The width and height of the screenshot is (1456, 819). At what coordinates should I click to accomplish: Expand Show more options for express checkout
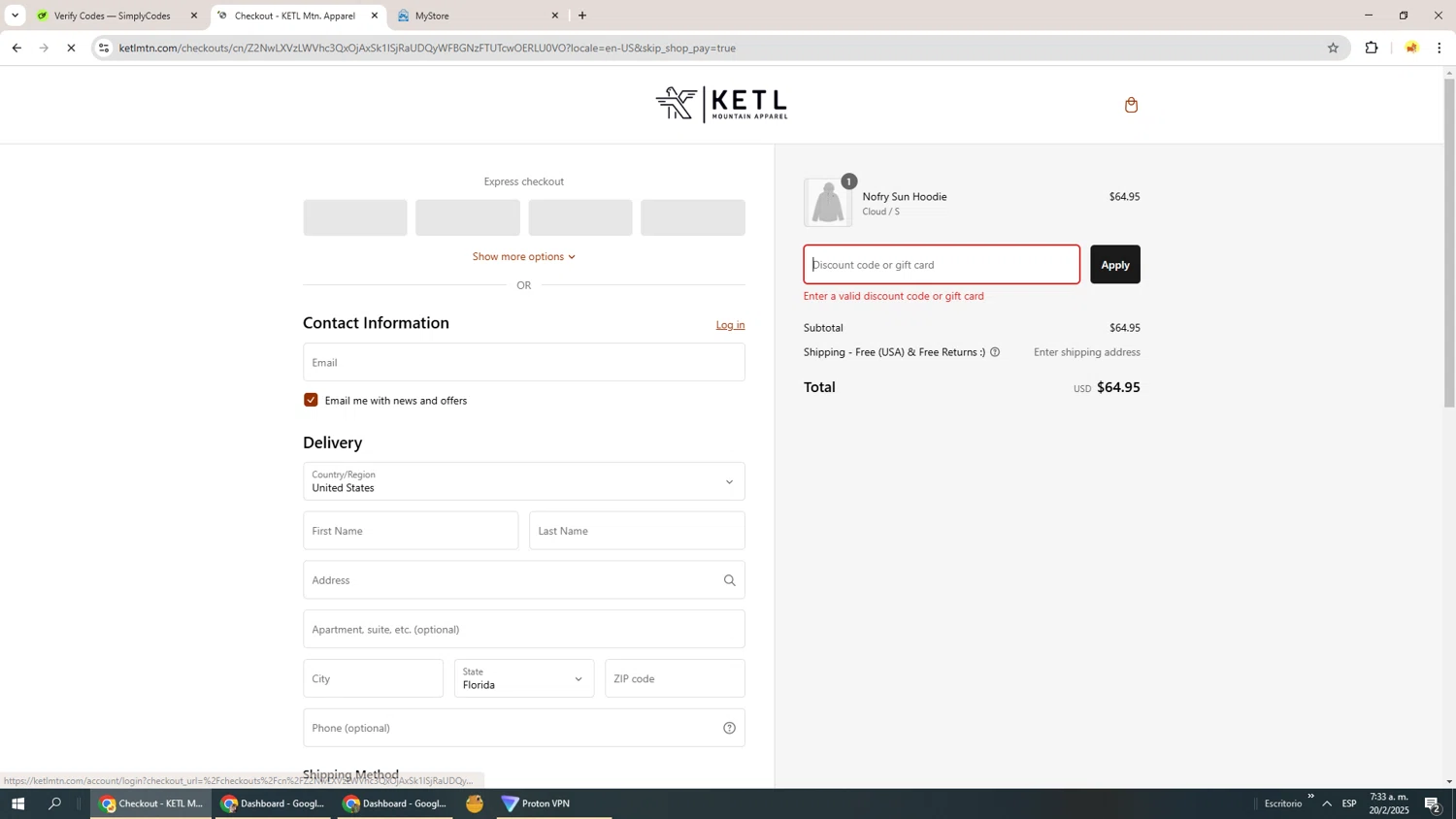click(524, 256)
